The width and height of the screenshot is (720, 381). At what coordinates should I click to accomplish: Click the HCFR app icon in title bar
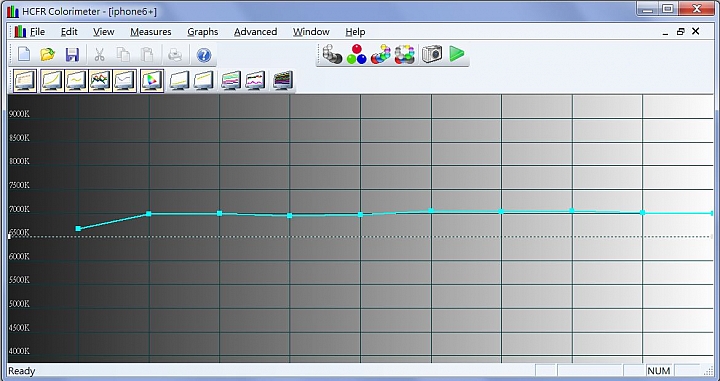(13, 11)
